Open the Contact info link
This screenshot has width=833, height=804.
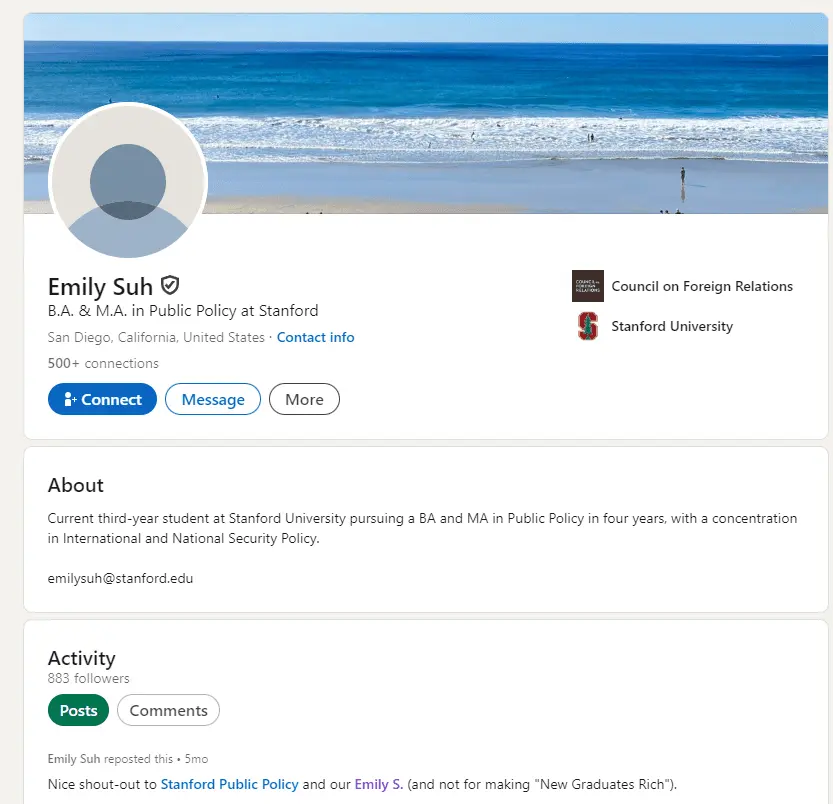(x=315, y=337)
